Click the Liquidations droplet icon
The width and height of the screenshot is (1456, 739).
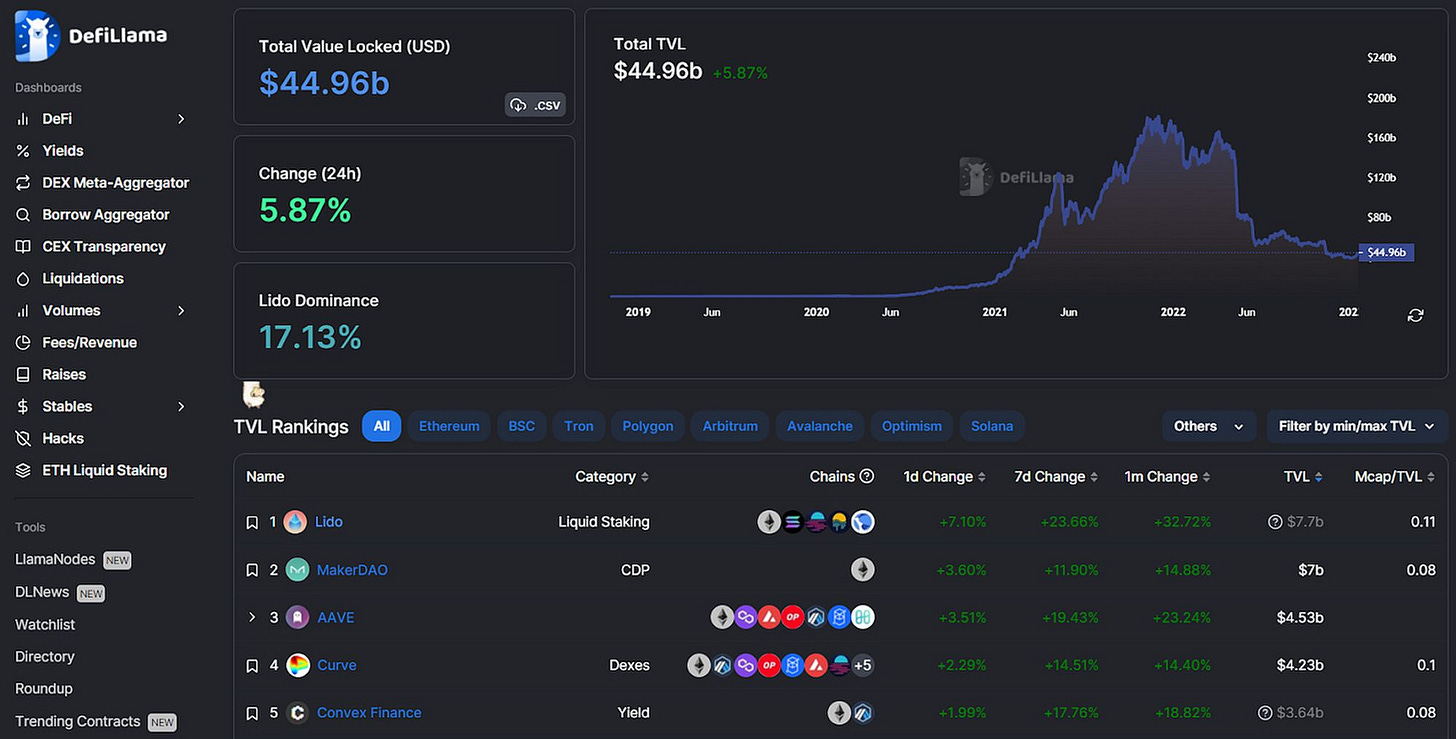[x=23, y=279]
